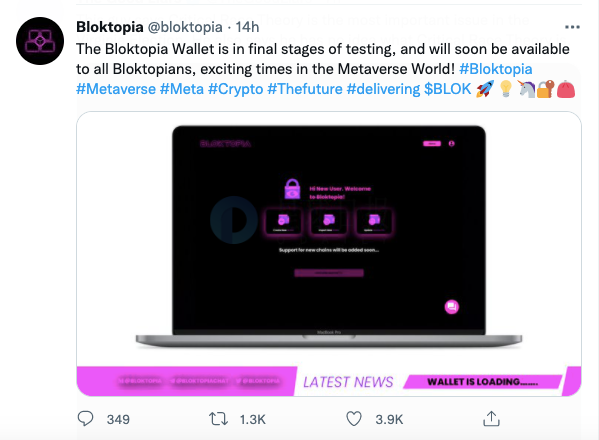Open the #Metaverse hashtag
The image size is (599, 440).
coord(116,89)
